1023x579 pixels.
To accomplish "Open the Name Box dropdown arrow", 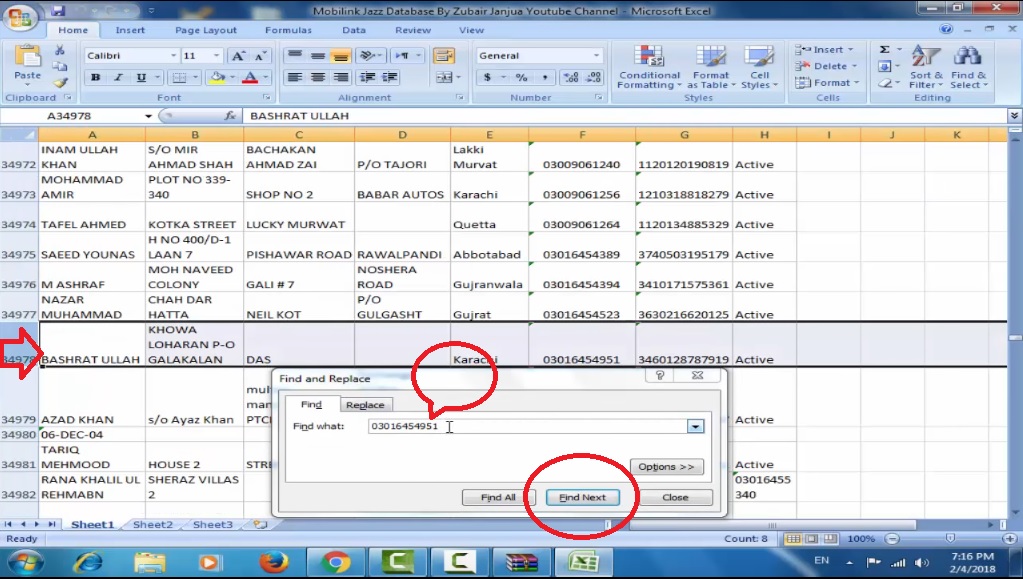I will coord(148,116).
